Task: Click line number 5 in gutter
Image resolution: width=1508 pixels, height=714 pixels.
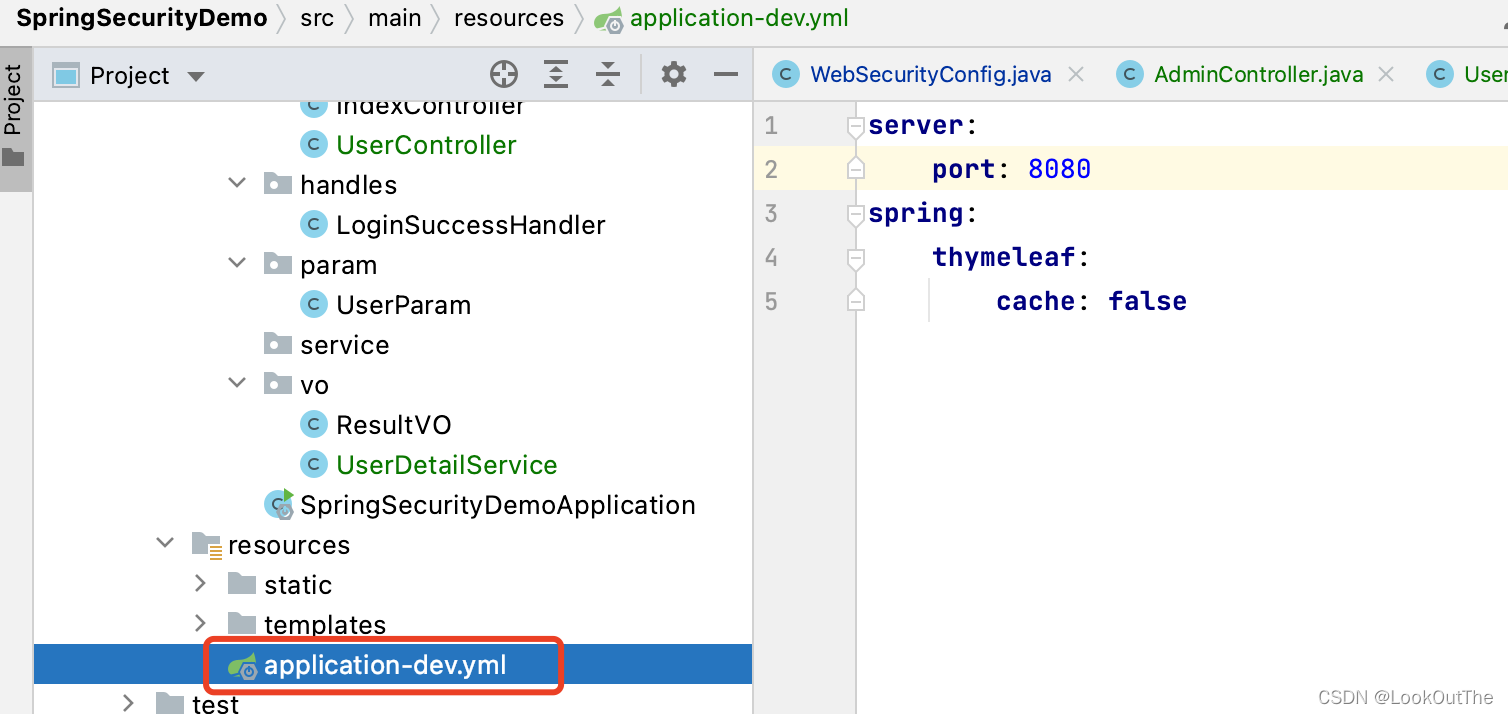Action: (x=770, y=301)
